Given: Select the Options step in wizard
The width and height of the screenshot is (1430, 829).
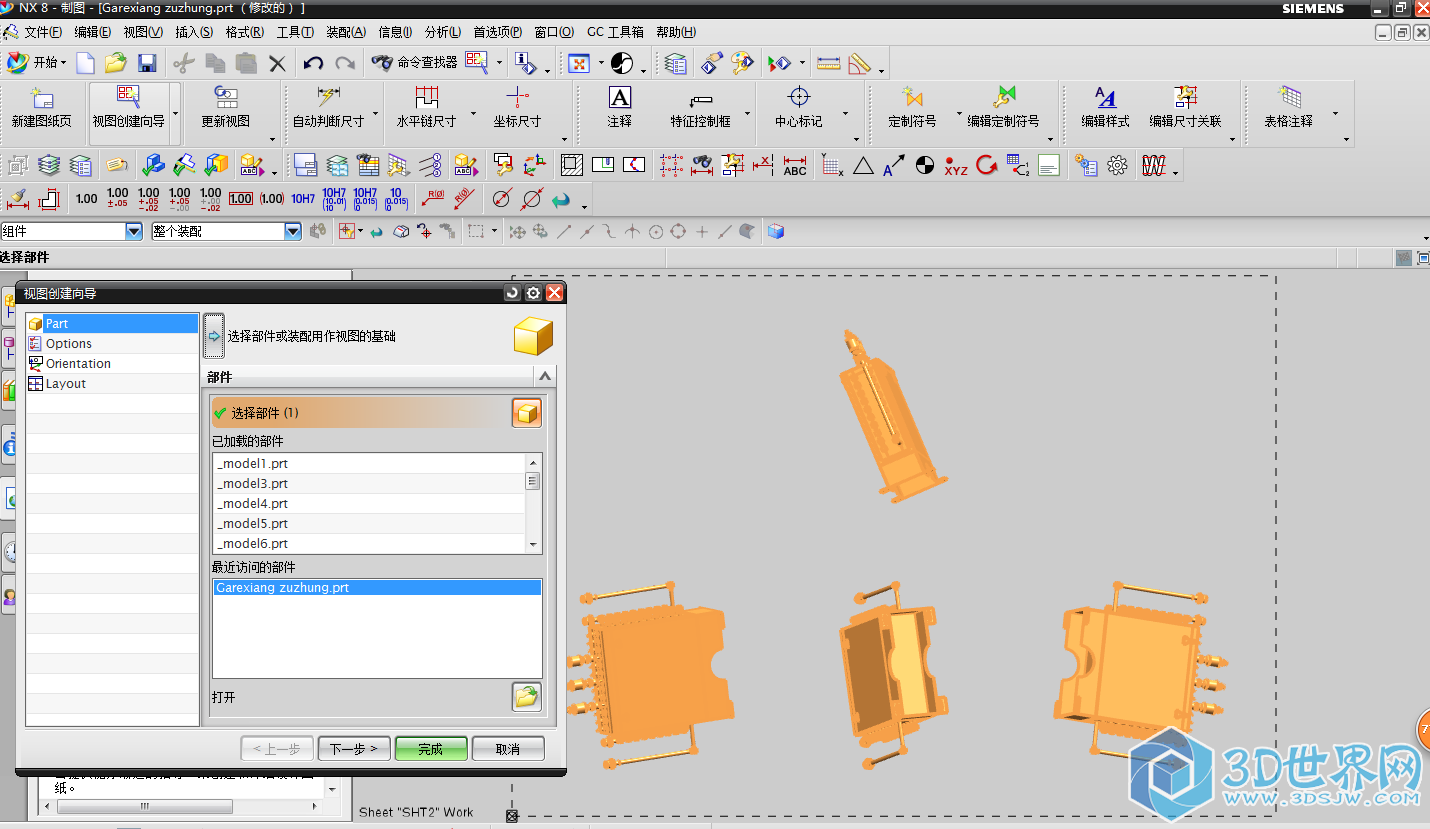Looking at the screenshot, I should coord(112,343).
